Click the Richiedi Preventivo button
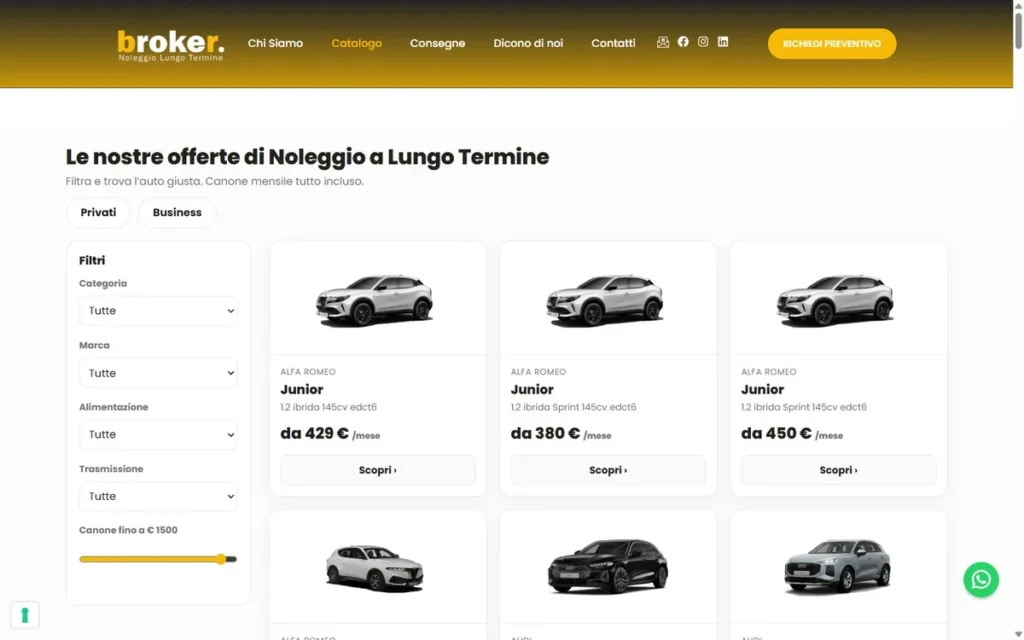1024x640 pixels. [831, 44]
